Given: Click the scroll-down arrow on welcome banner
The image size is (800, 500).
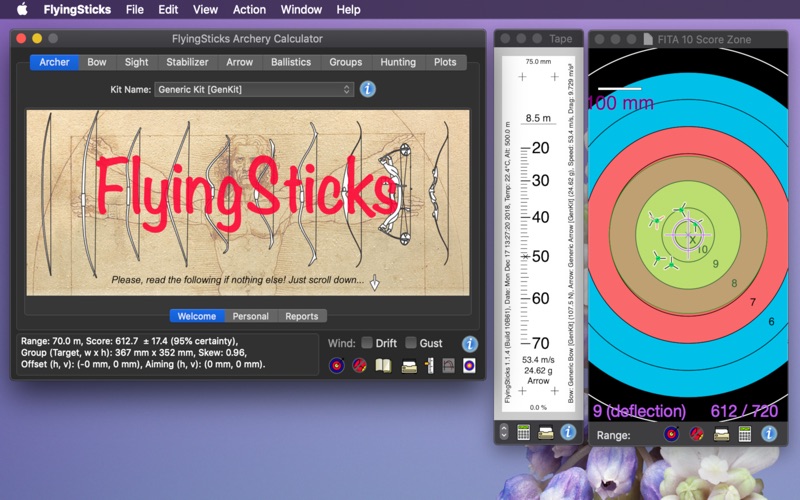Looking at the screenshot, I should click(374, 282).
